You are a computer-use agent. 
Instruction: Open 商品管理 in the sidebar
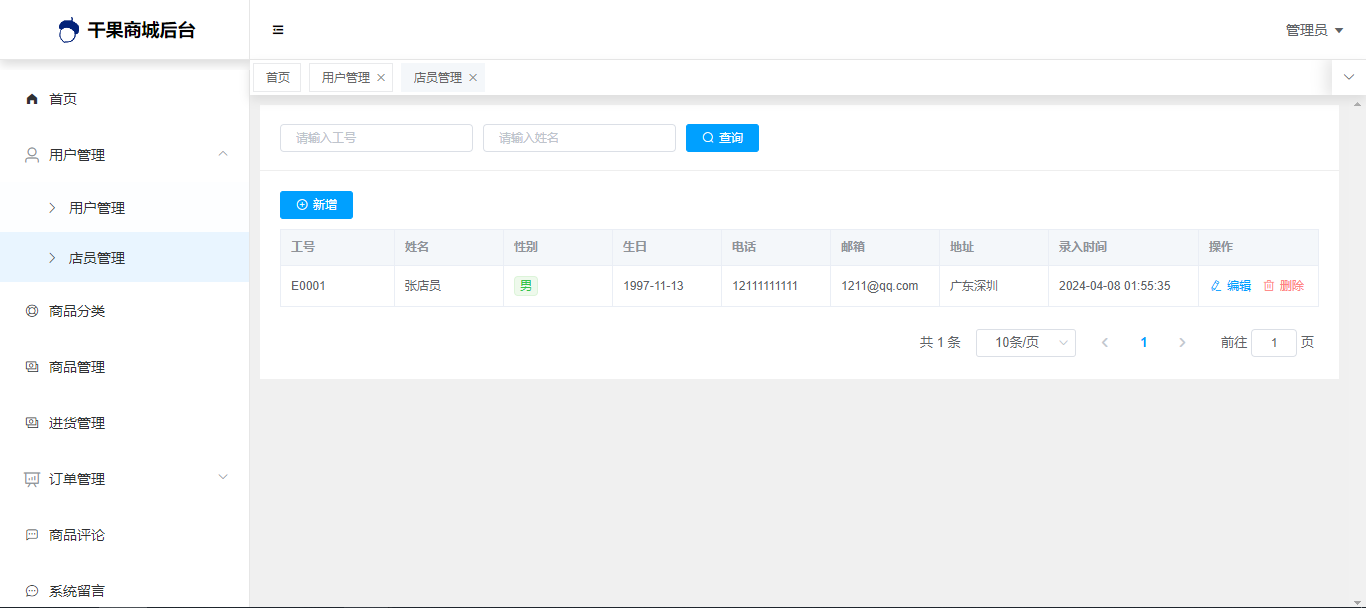77,367
